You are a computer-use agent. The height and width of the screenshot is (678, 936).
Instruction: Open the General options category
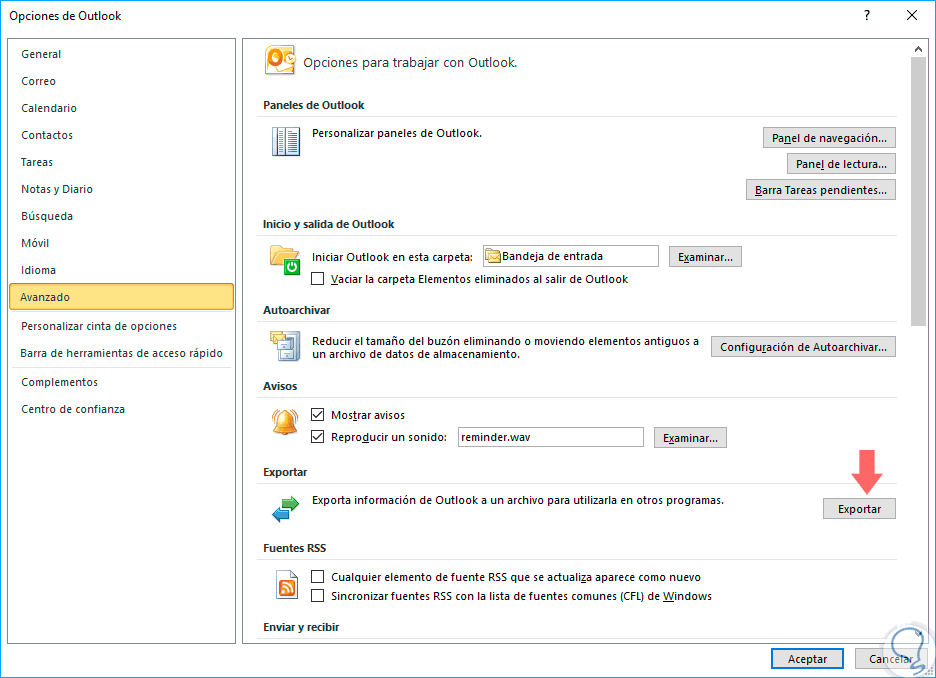[x=121, y=54]
